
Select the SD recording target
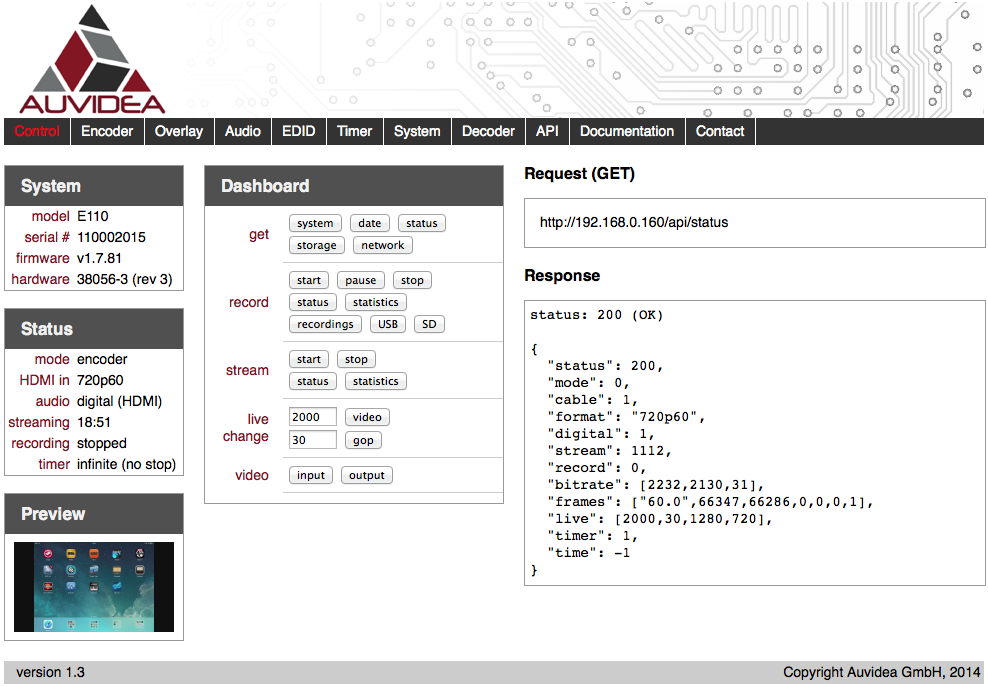429,324
